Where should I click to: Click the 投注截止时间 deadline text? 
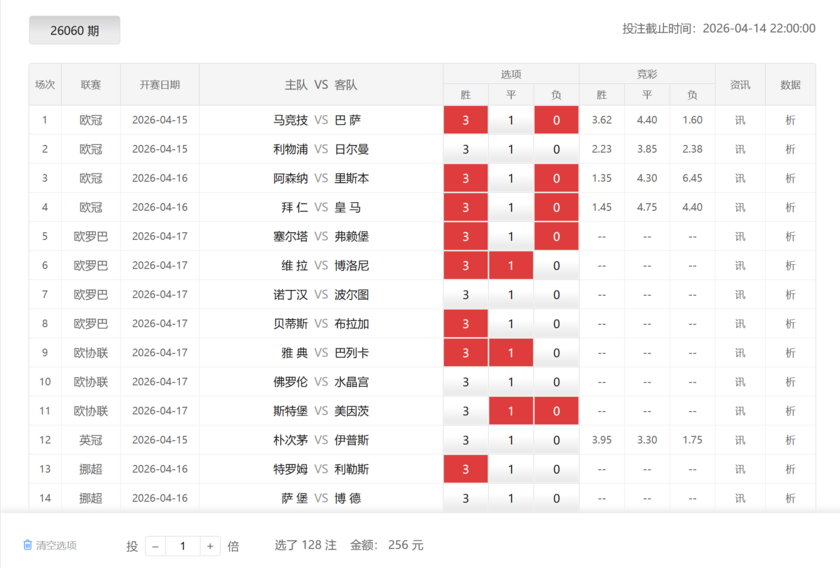(x=719, y=28)
